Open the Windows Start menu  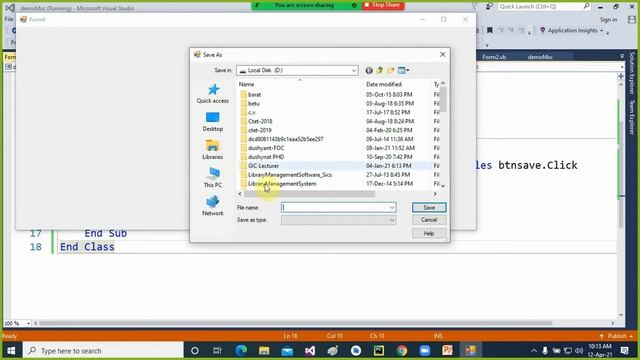point(11,351)
